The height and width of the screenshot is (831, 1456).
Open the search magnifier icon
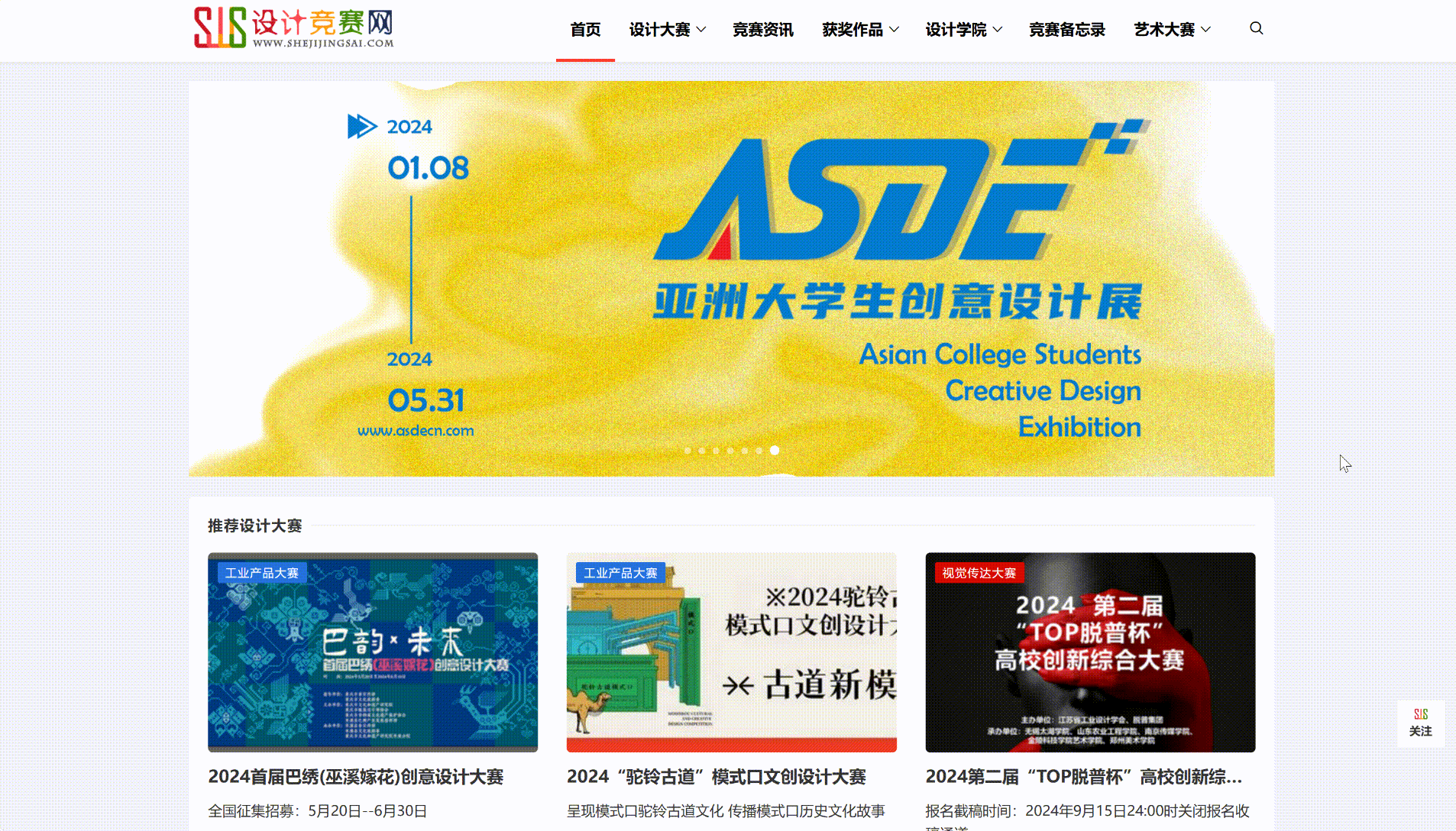coord(1256,29)
